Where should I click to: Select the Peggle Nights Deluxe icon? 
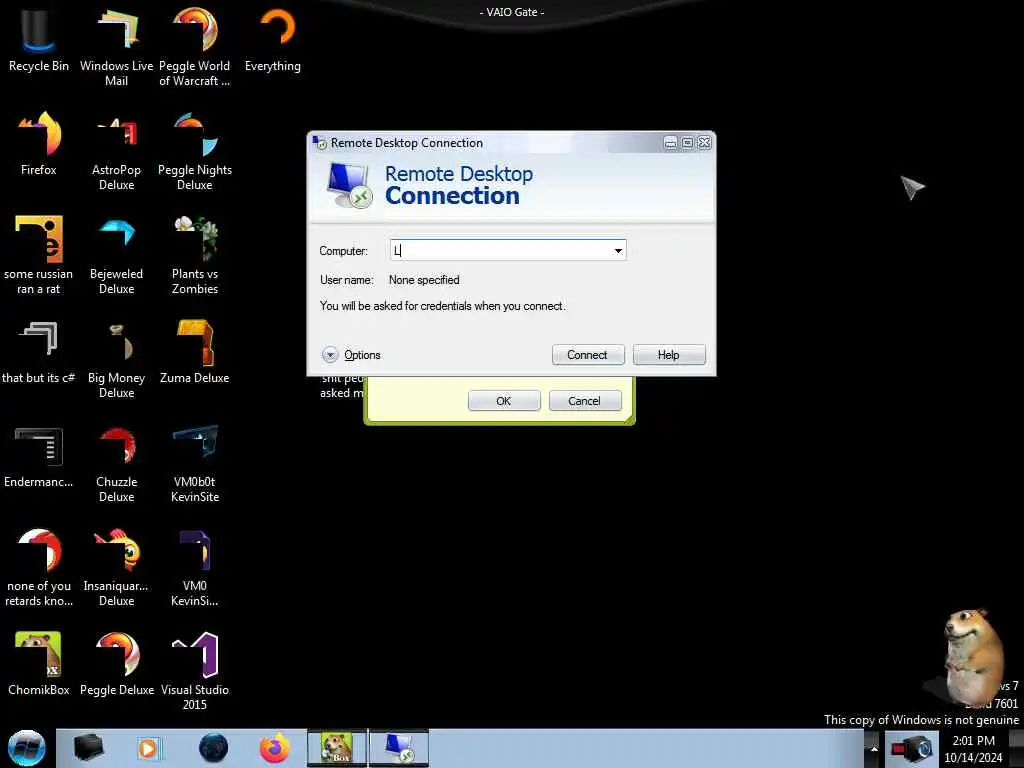pyautogui.click(x=195, y=152)
